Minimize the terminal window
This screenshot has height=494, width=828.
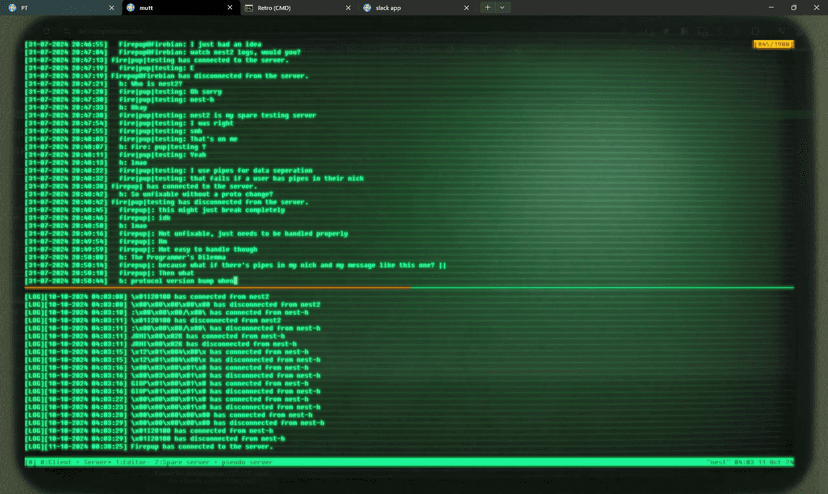771,7
